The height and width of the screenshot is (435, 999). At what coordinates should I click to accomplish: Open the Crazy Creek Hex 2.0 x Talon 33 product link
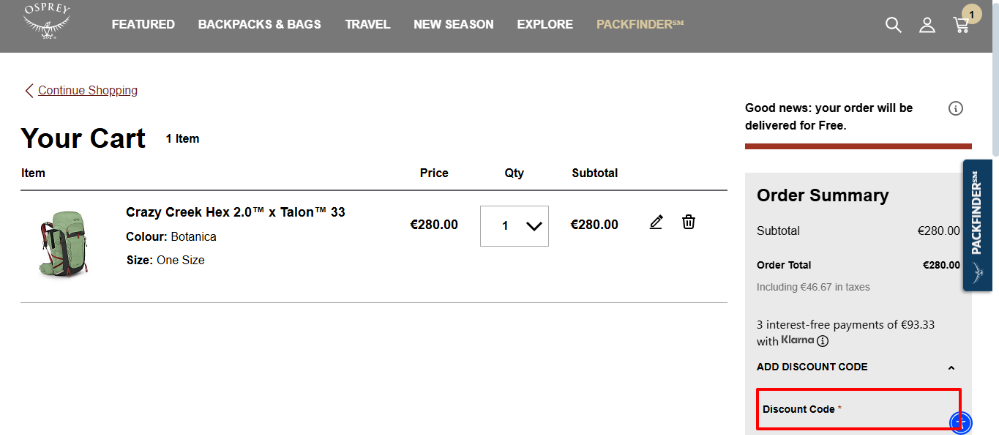point(236,212)
